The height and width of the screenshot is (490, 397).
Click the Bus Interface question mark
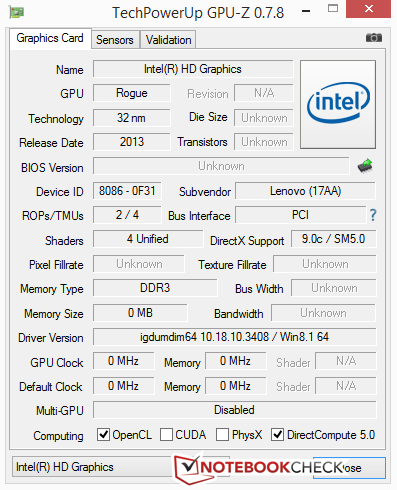pyautogui.click(x=373, y=215)
